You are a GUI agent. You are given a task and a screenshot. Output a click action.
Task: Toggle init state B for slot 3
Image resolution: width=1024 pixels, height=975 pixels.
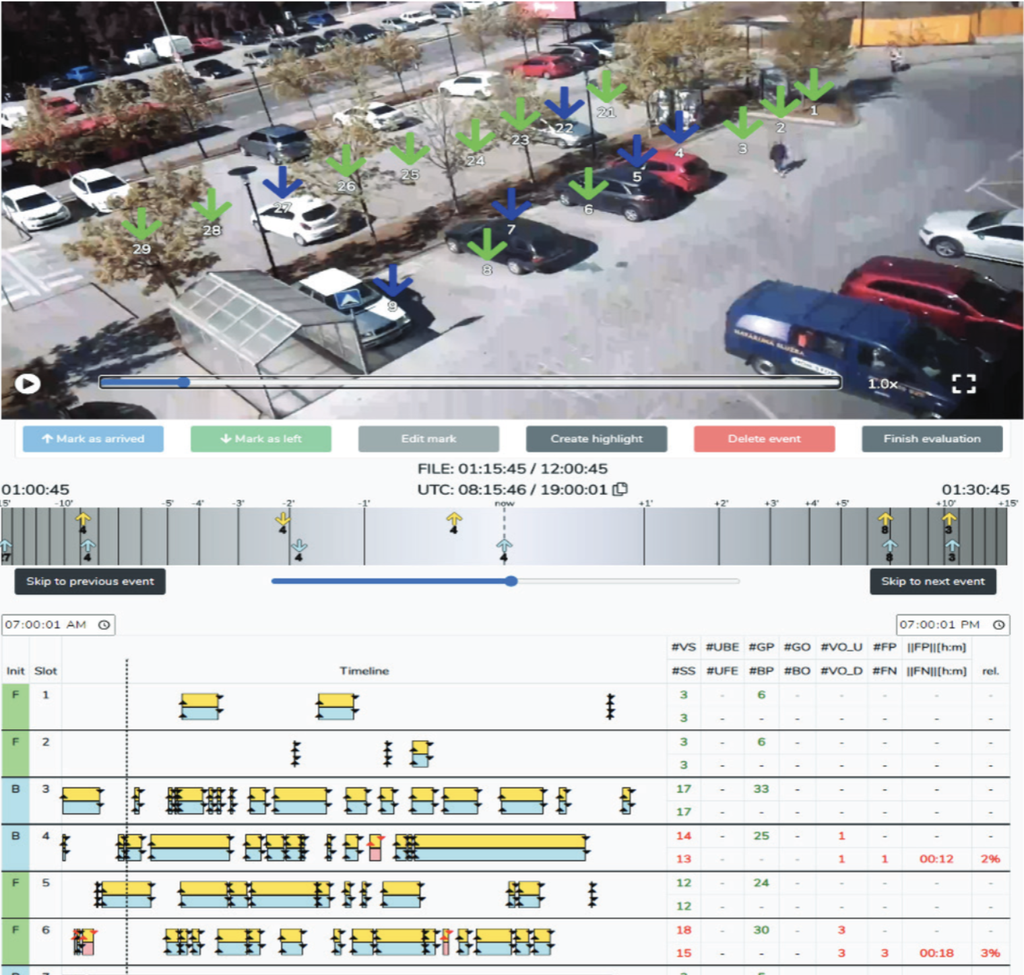pyautogui.click(x=15, y=801)
